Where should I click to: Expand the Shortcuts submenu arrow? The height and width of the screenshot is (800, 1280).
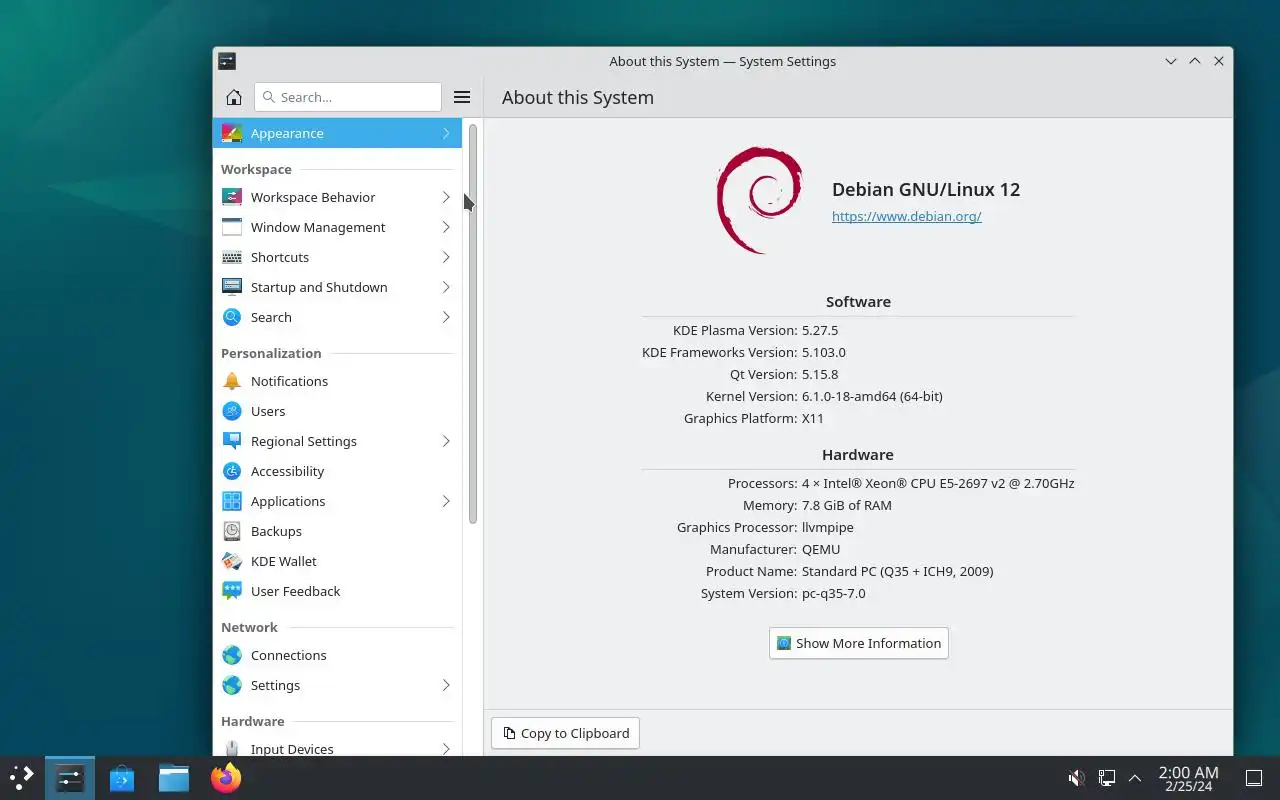point(446,257)
